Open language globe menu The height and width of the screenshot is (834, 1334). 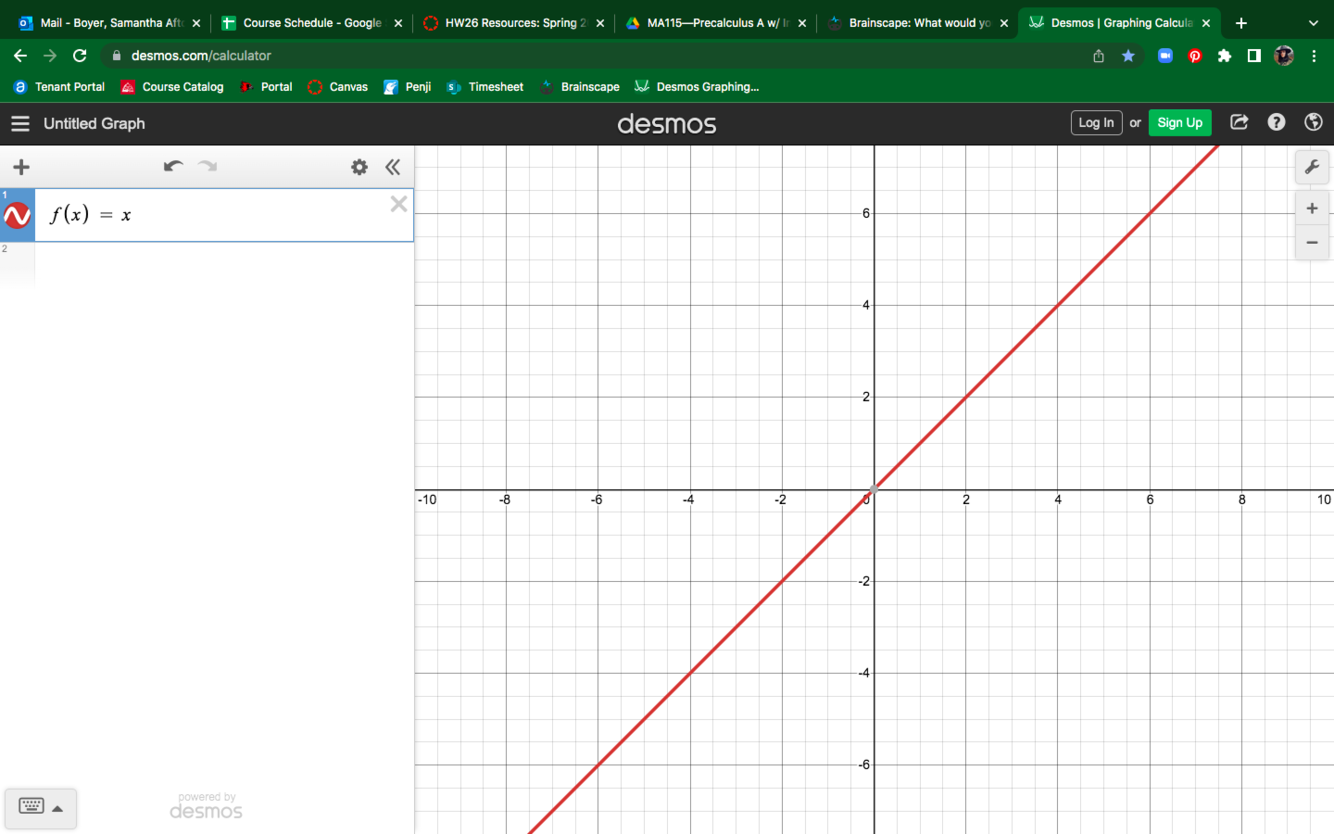pyautogui.click(x=1314, y=122)
